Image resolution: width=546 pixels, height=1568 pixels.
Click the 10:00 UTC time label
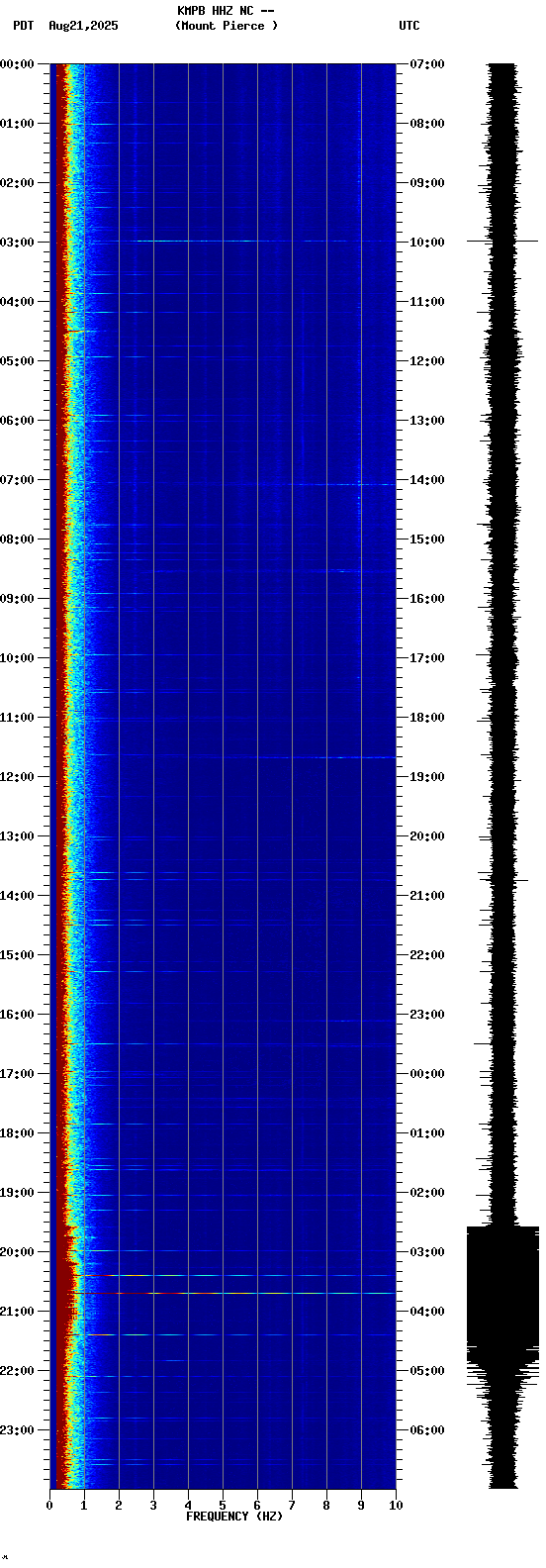click(x=427, y=243)
